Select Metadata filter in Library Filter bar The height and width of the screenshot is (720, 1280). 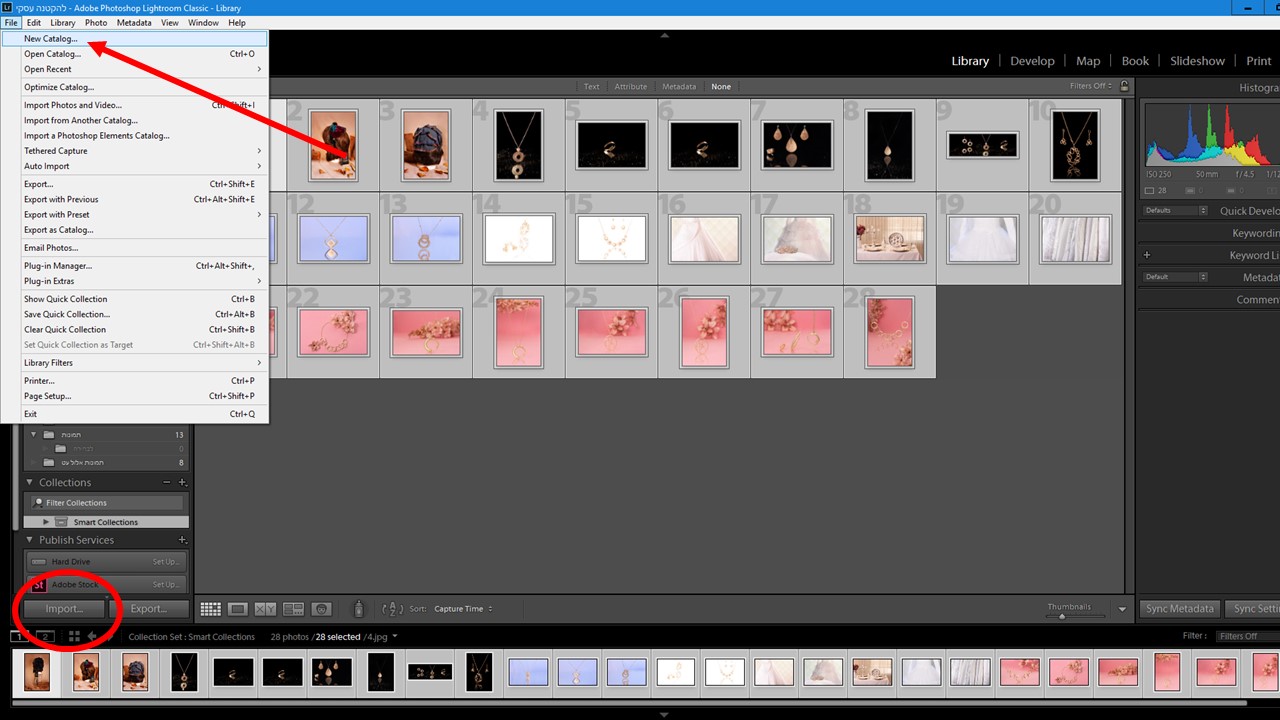pyautogui.click(x=679, y=87)
